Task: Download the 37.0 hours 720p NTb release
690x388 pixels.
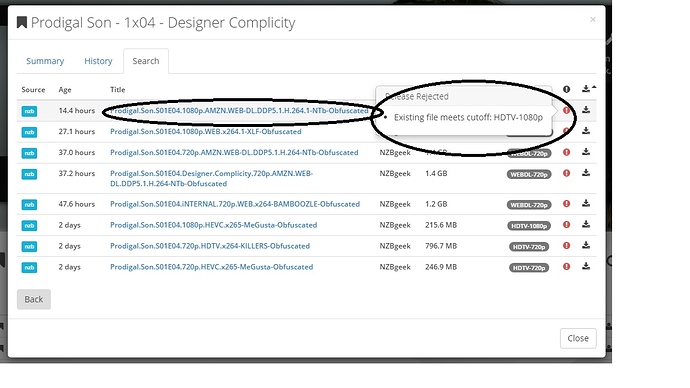Action: pyautogui.click(x=586, y=152)
